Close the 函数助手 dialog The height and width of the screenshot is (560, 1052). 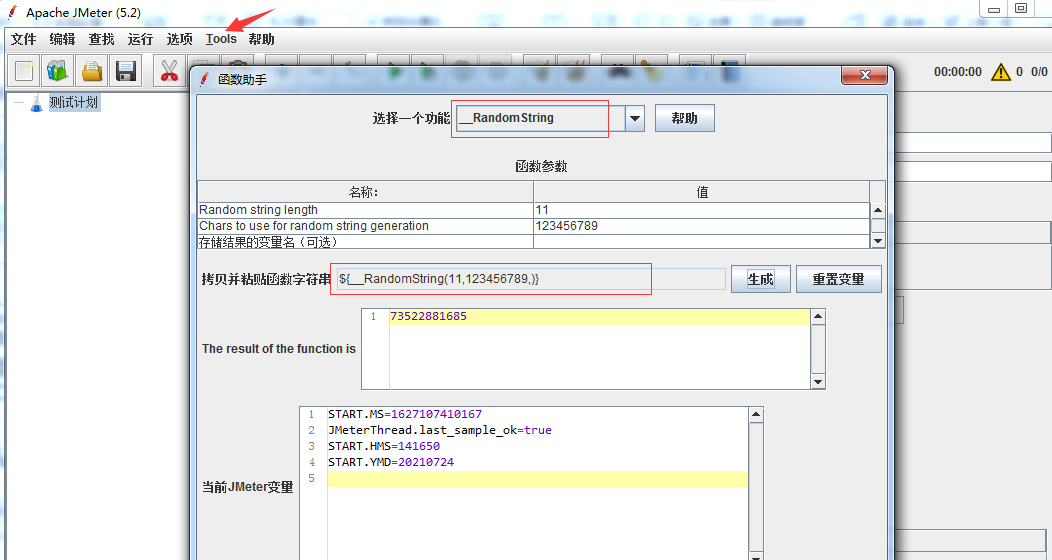pyautogui.click(x=865, y=75)
